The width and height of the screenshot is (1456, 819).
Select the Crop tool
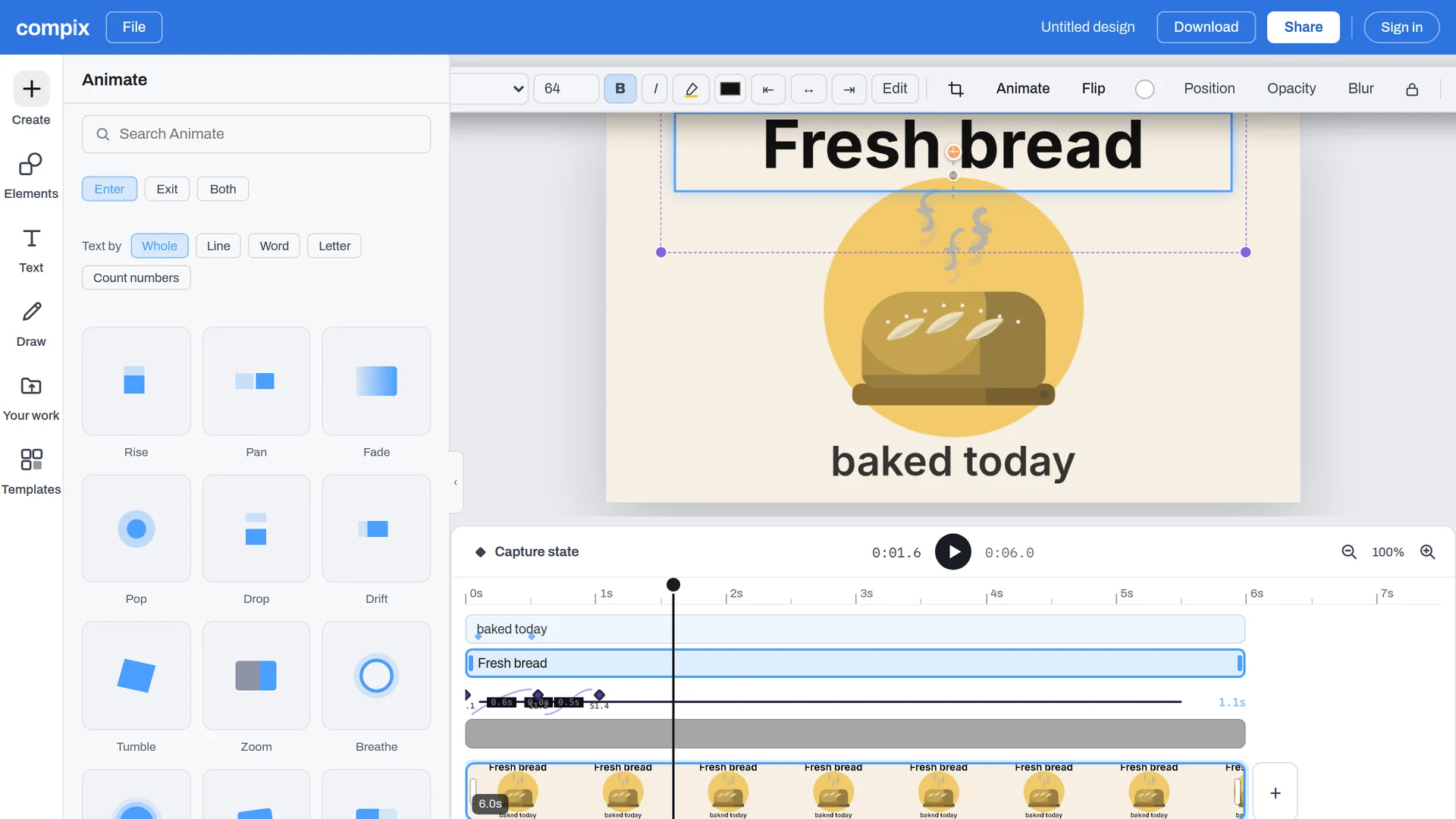(x=956, y=89)
